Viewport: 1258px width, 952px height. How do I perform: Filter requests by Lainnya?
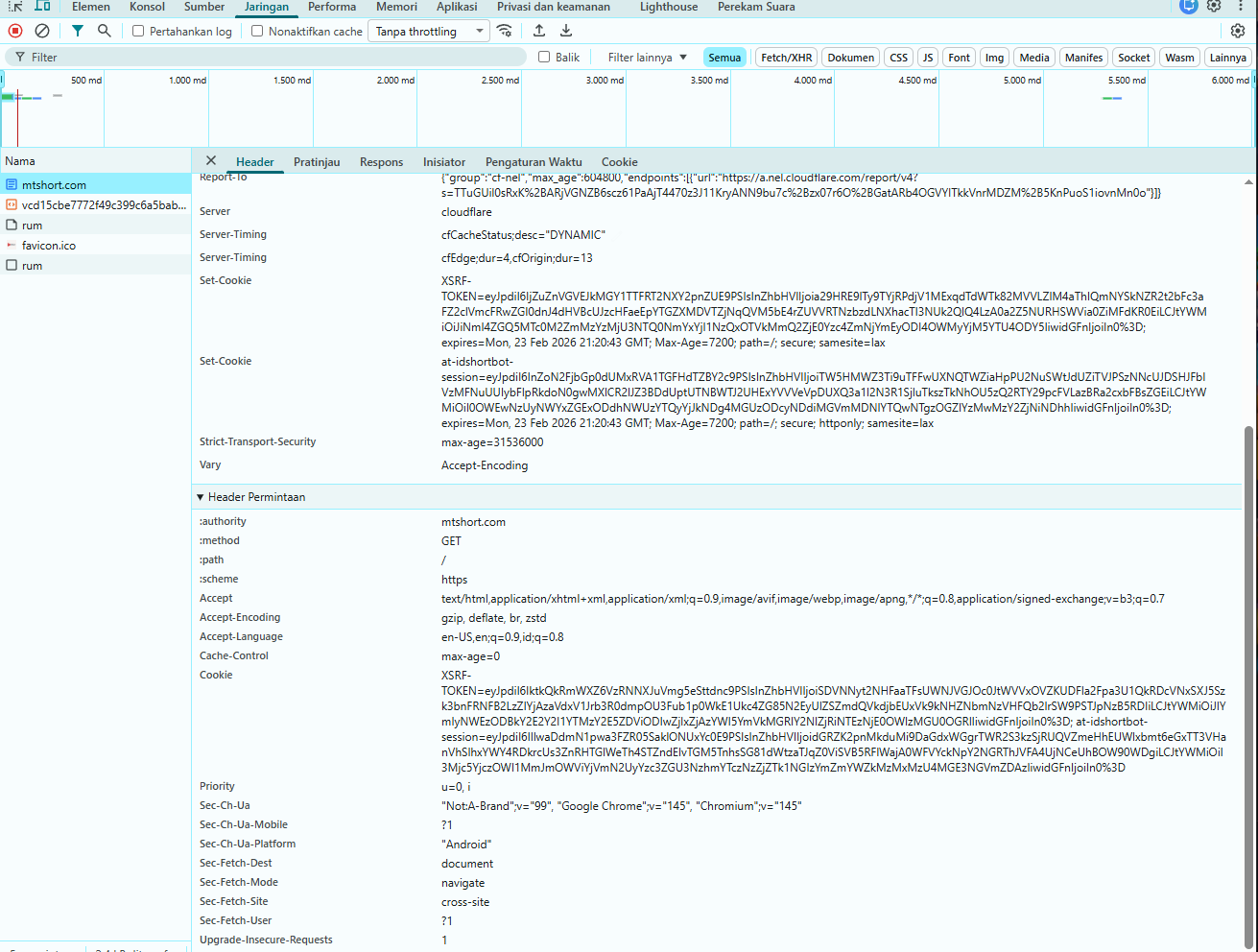tap(1228, 58)
